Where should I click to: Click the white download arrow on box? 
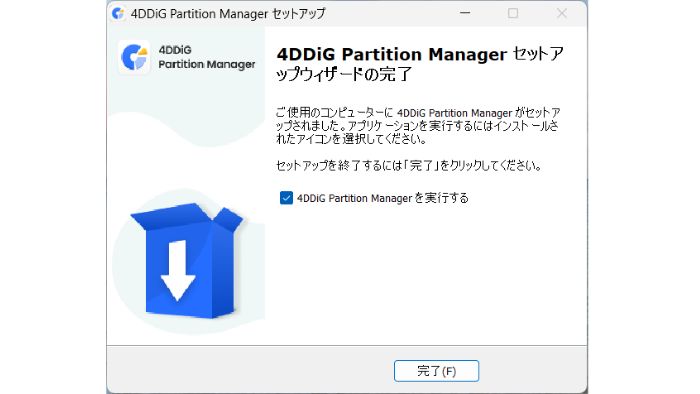(x=178, y=270)
